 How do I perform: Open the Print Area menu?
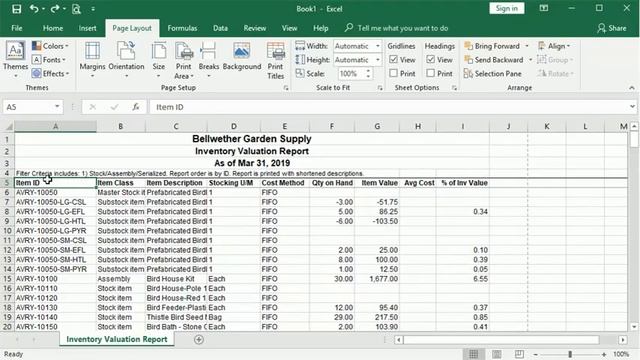point(184,60)
